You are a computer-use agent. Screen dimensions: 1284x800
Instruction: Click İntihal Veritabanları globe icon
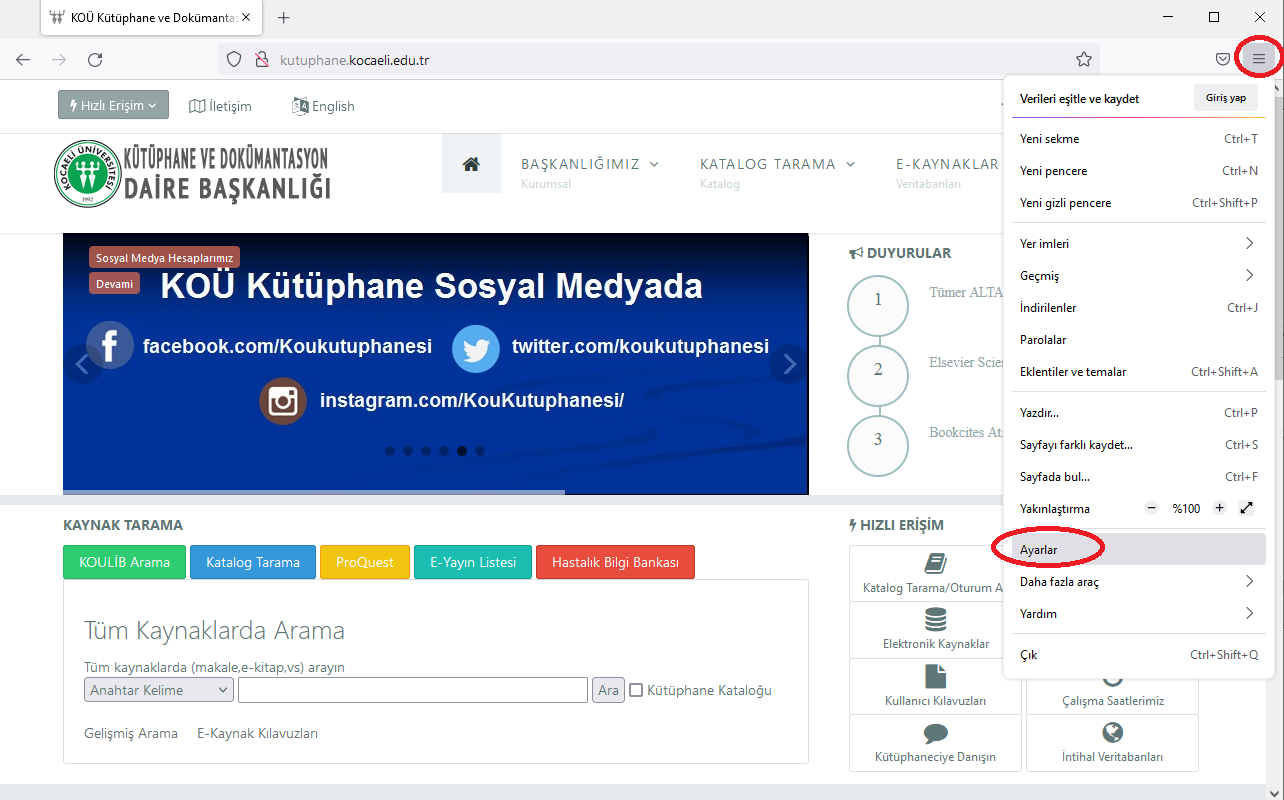(x=1112, y=733)
